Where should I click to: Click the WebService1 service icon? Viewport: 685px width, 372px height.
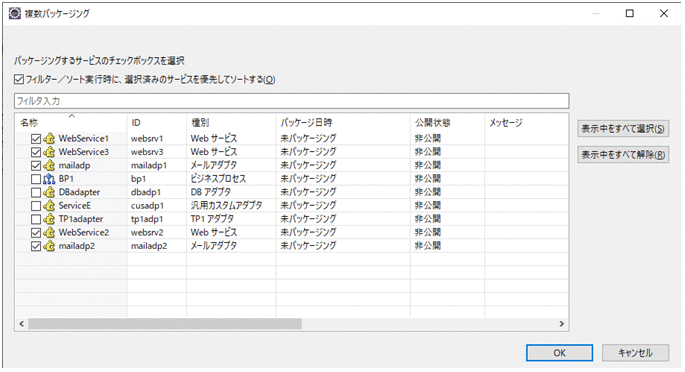(x=49, y=139)
